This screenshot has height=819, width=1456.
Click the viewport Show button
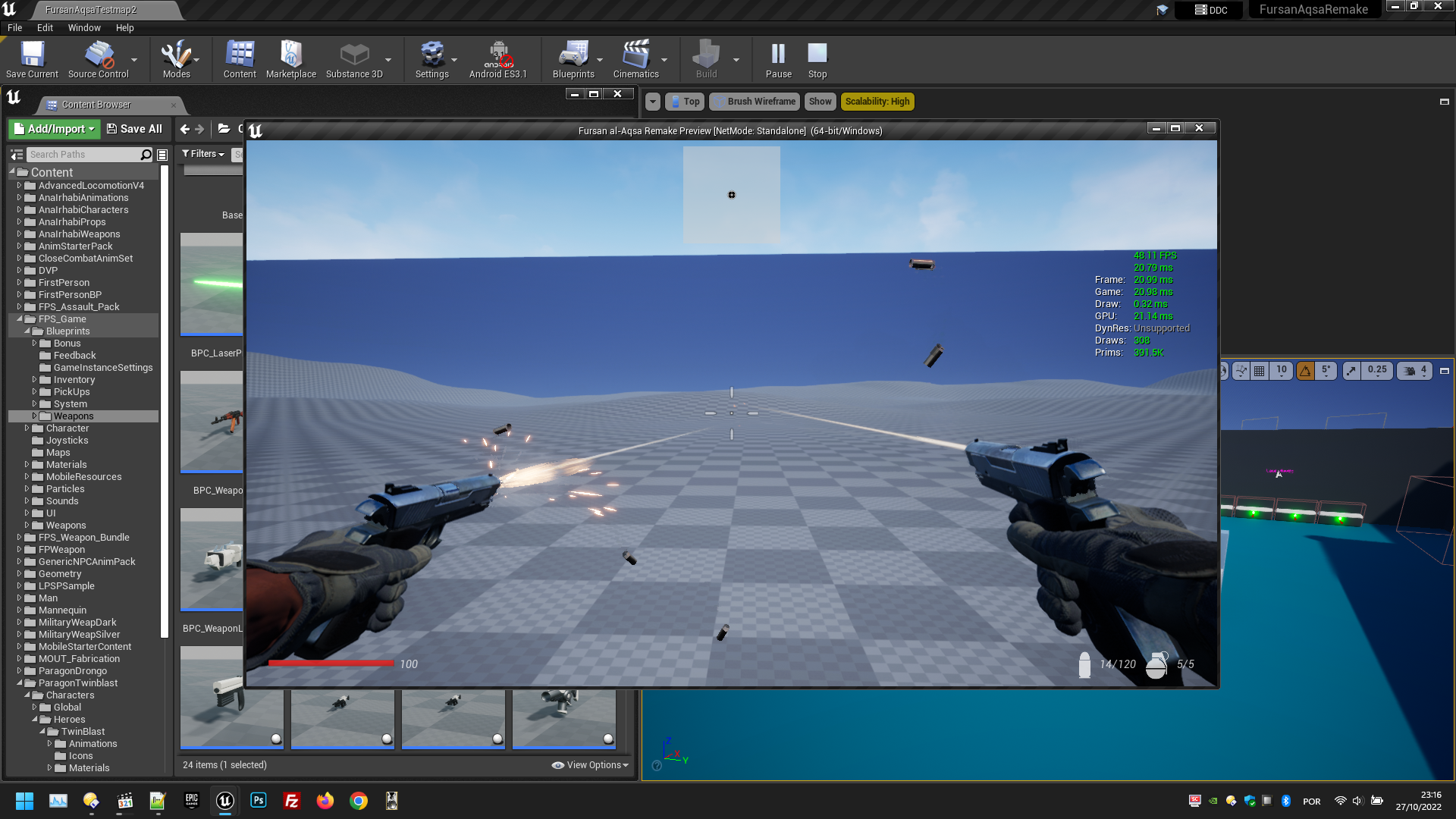[x=820, y=102]
